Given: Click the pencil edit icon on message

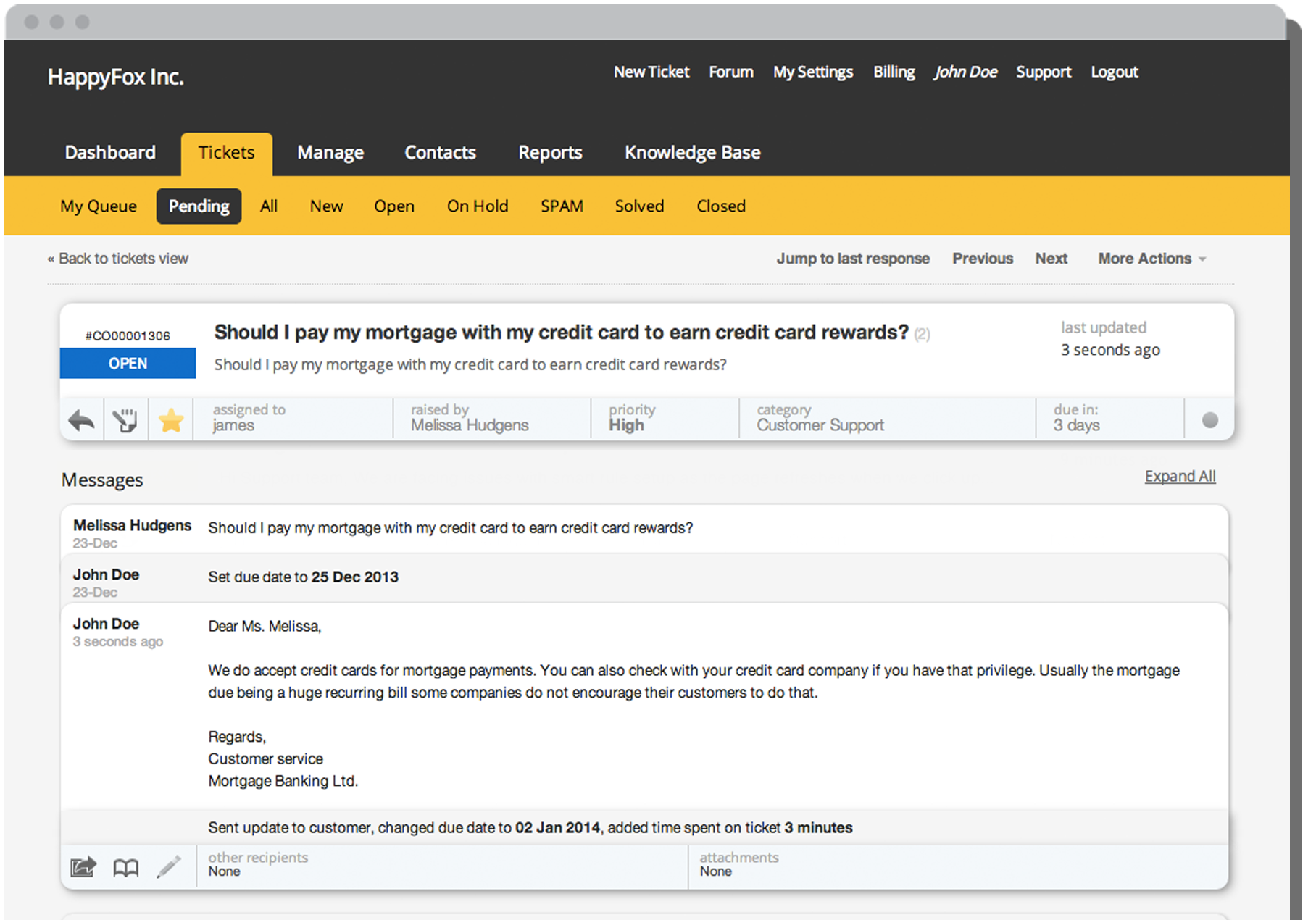Looking at the screenshot, I should tap(169, 866).
